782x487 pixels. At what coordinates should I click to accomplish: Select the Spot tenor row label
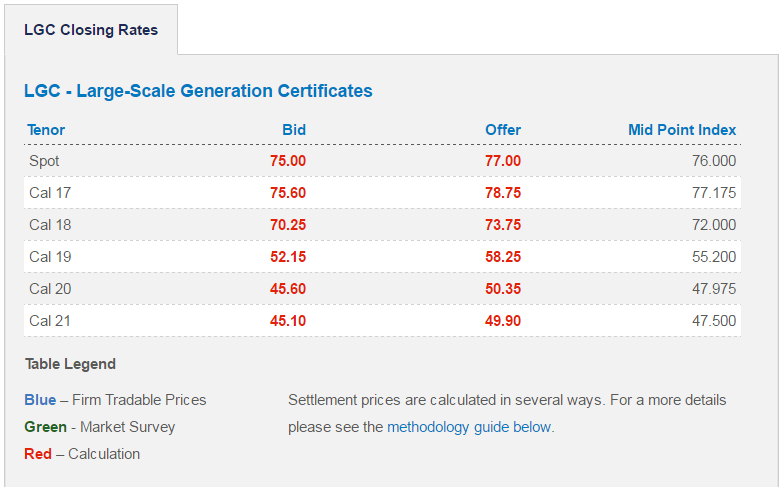(45, 161)
